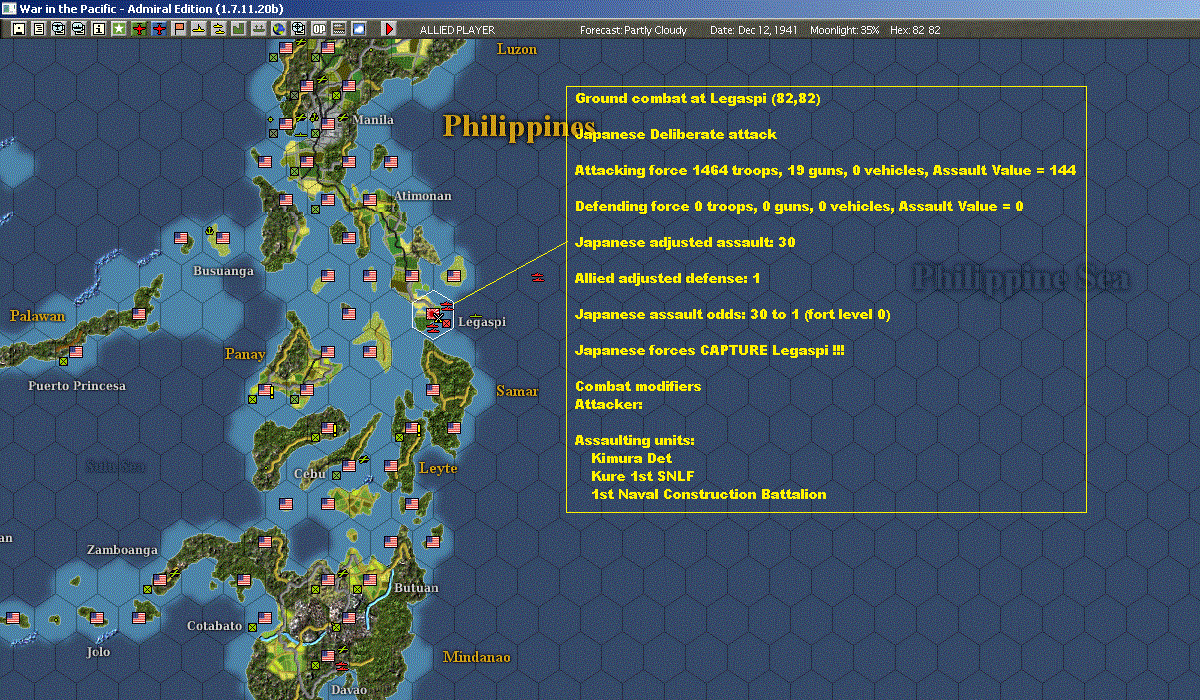Screen dimensions: 1200x700
Task: Click the 'Japanese adjusted assault: 30' line
Action: pyautogui.click(x=685, y=242)
